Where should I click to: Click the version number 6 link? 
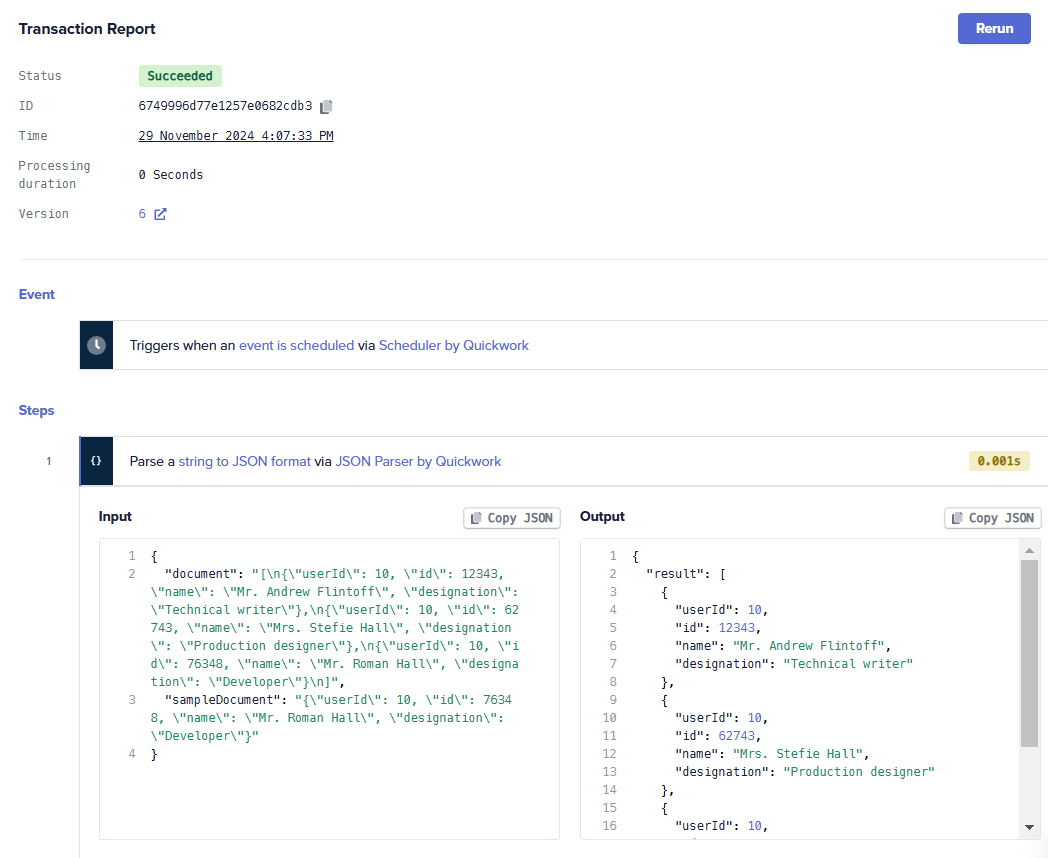(x=142, y=214)
